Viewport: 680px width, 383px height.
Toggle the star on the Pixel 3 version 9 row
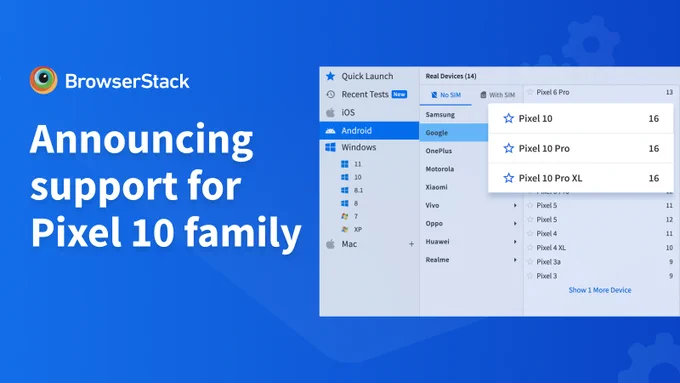[x=530, y=276]
